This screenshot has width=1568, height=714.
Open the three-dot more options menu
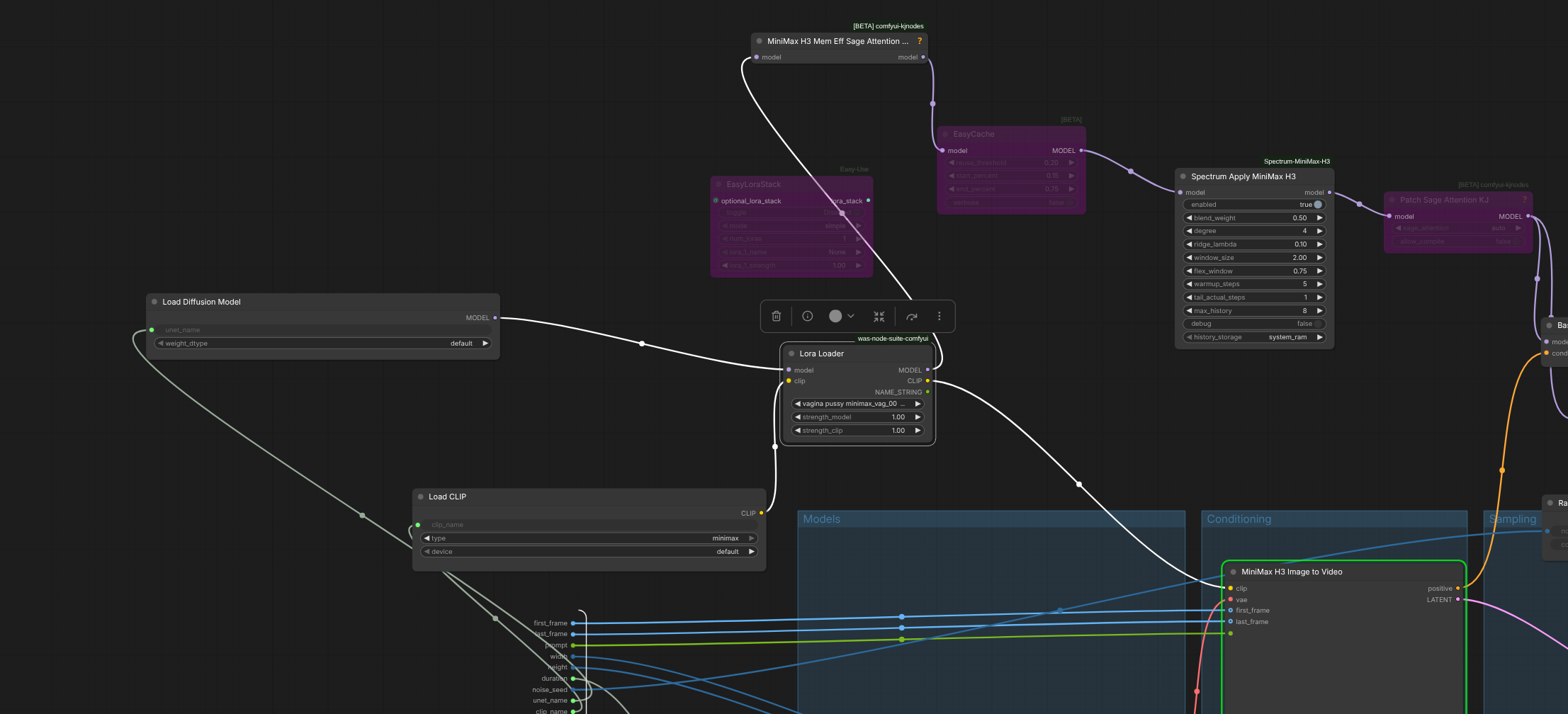pos(940,316)
